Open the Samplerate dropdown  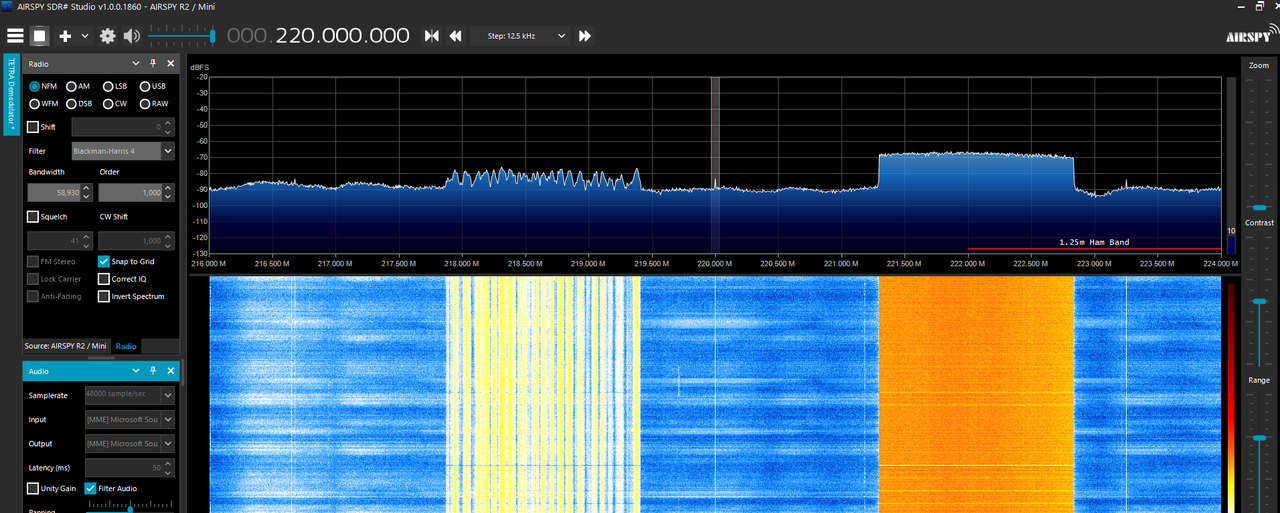(129, 395)
